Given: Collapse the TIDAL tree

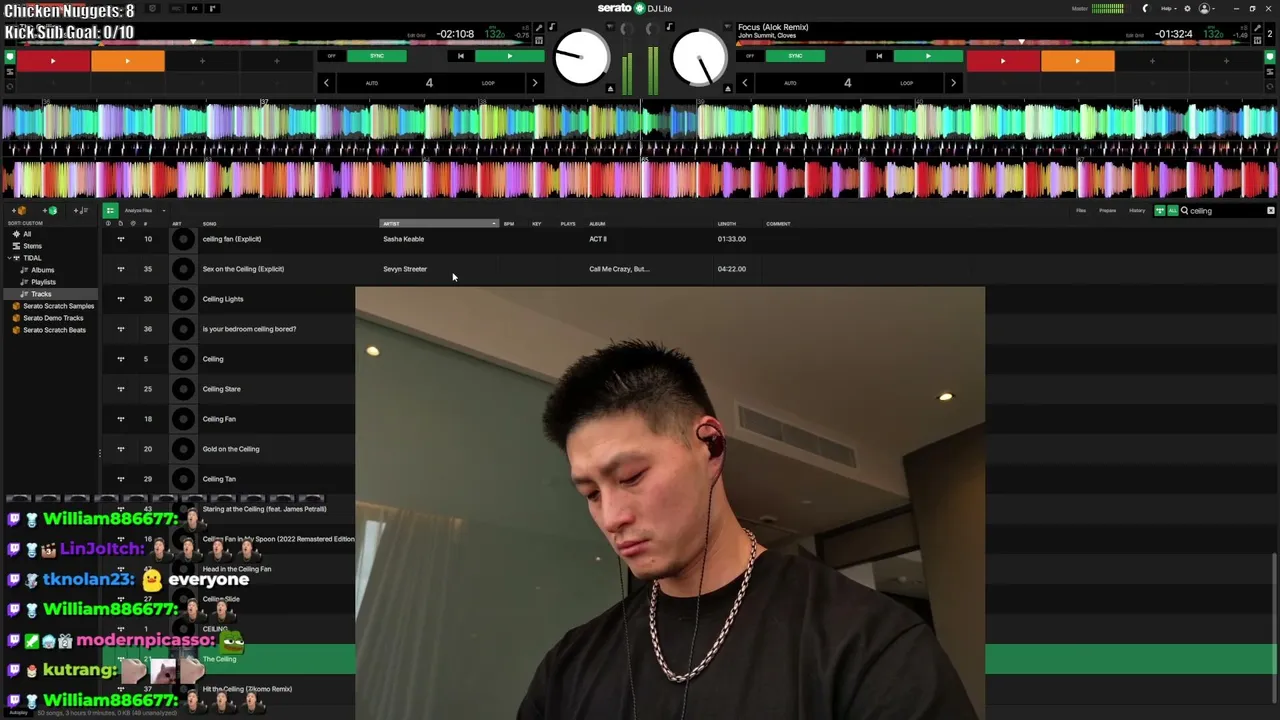Looking at the screenshot, I should pos(8,258).
